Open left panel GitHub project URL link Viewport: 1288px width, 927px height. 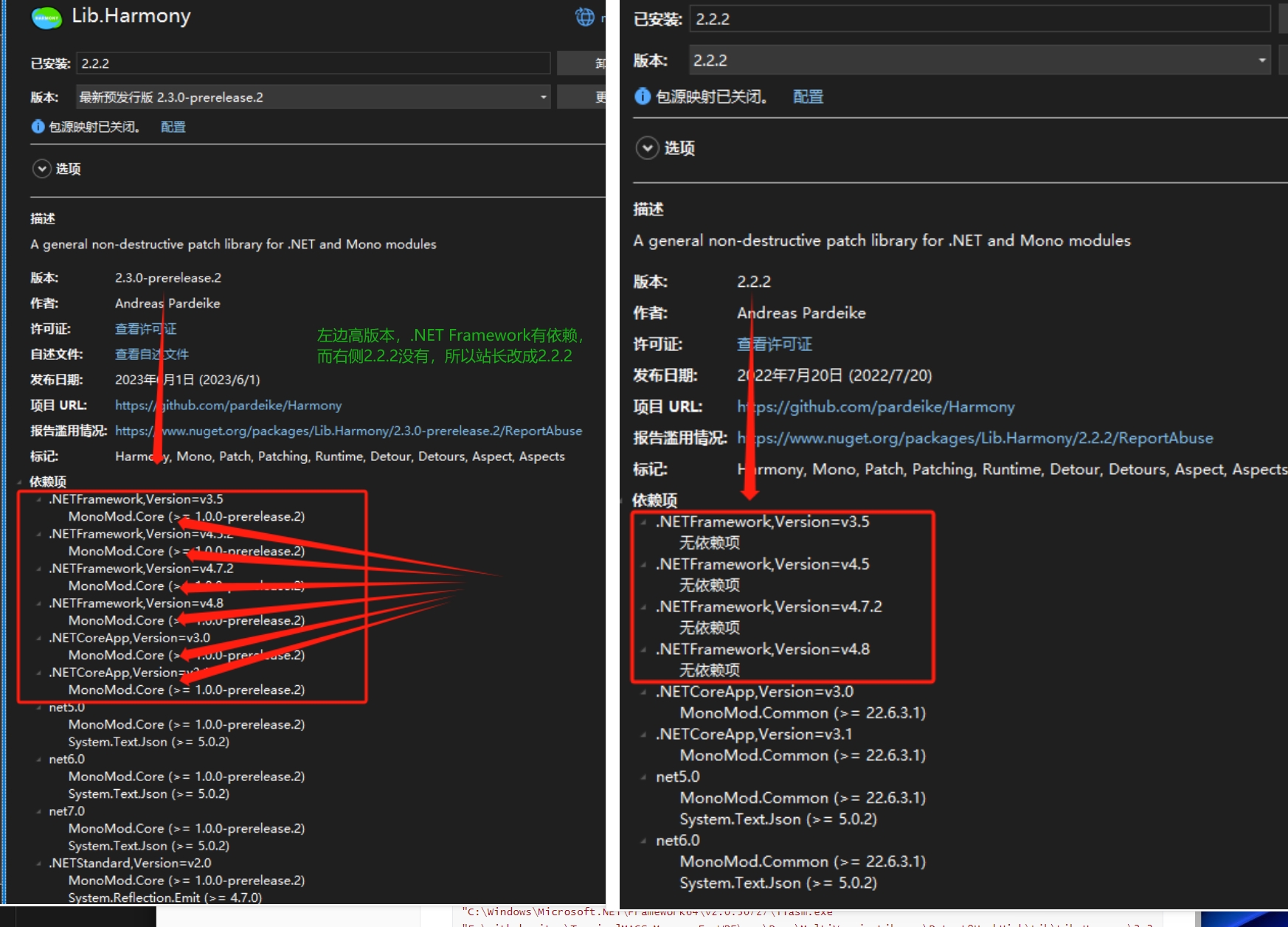click(228, 406)
